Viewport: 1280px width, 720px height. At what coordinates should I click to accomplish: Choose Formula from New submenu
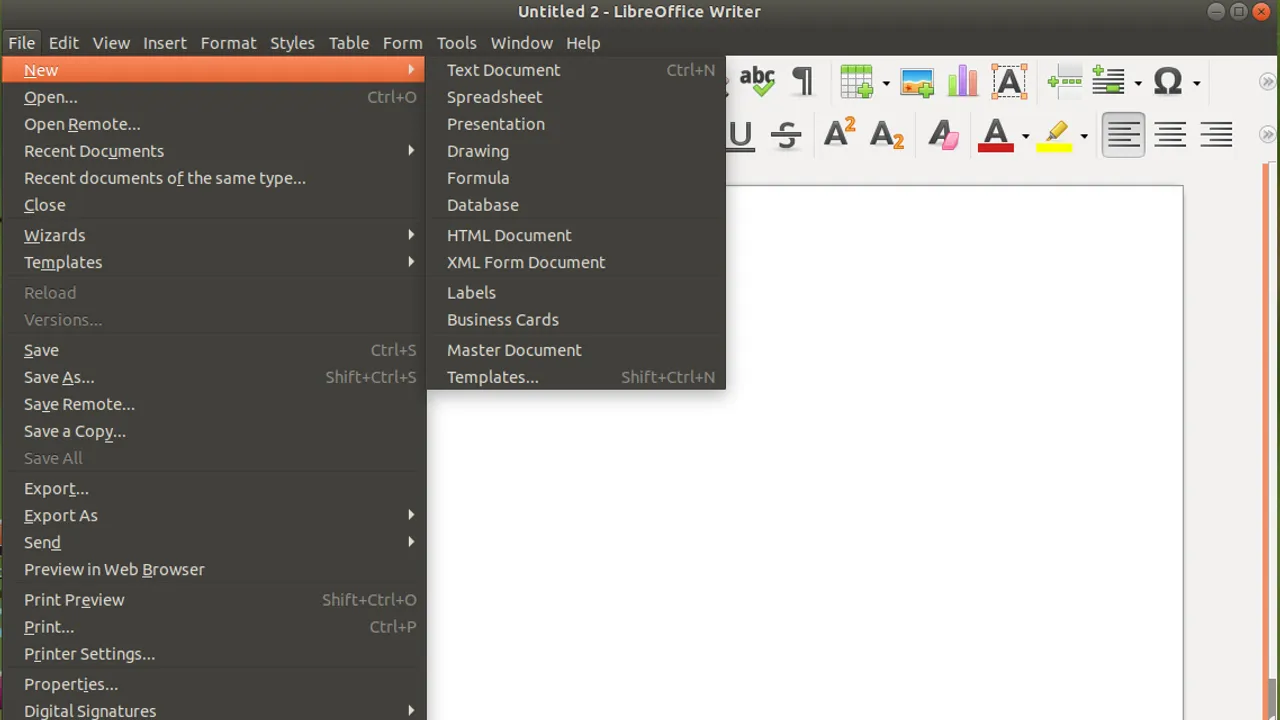tap(576, 178)
